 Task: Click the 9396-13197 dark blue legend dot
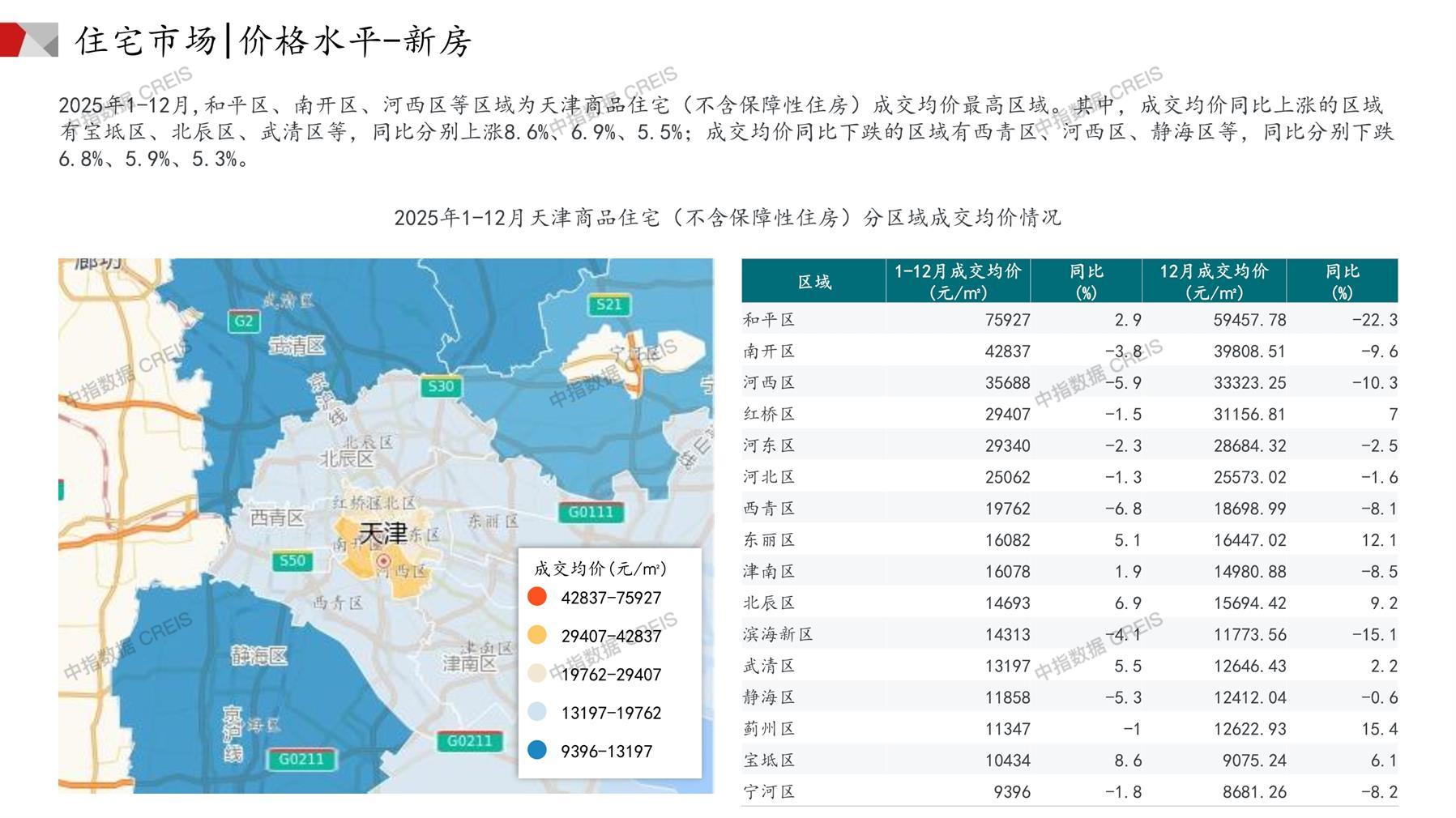click(536, 750)
